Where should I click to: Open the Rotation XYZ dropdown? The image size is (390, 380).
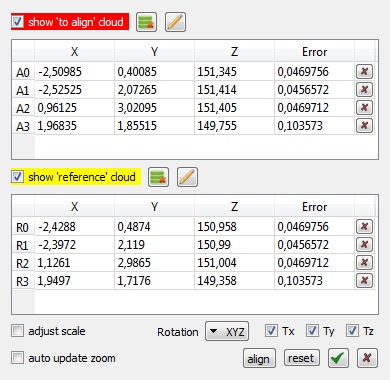click(227, 331)
